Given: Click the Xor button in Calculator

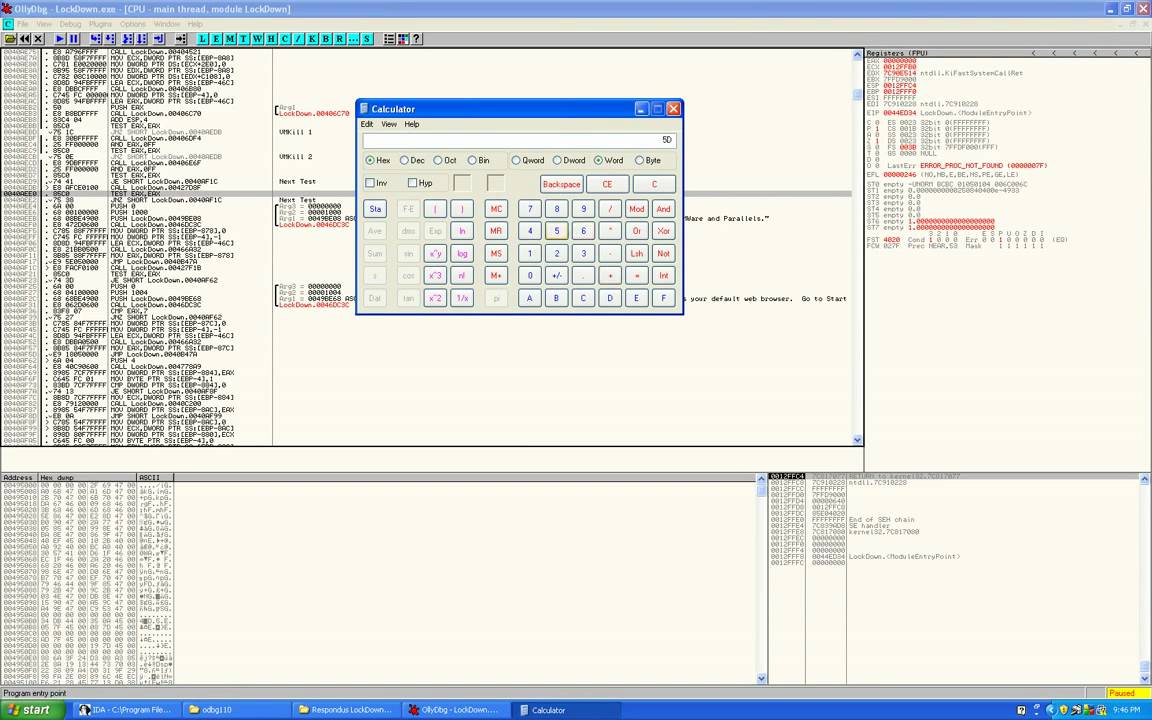Looking at the screenshot, I should (663, 231).
